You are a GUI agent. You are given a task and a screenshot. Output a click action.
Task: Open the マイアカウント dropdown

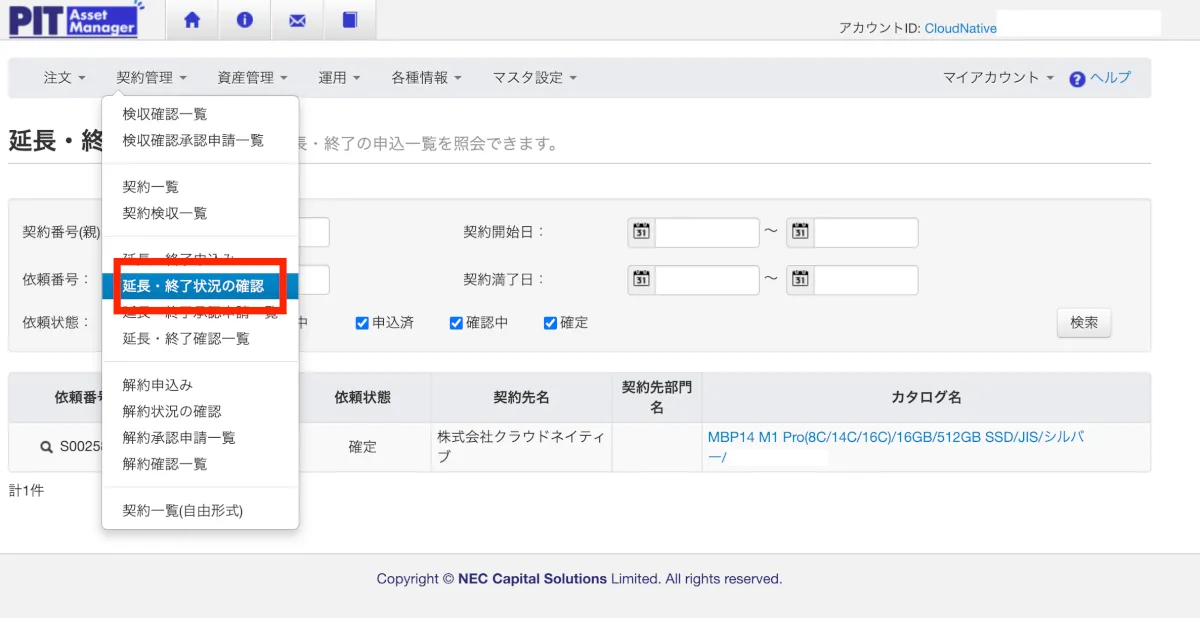[998, 77]
